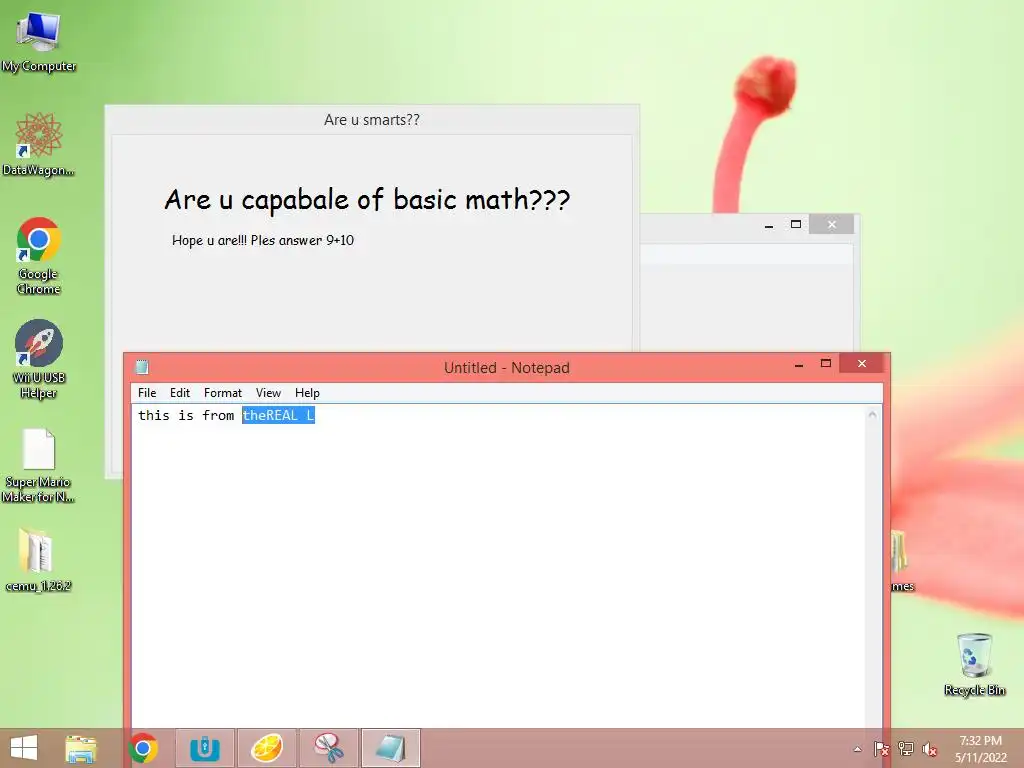Open the My Computer desktop icon
Screen dimensions: 1024x768
pos(38,39)
